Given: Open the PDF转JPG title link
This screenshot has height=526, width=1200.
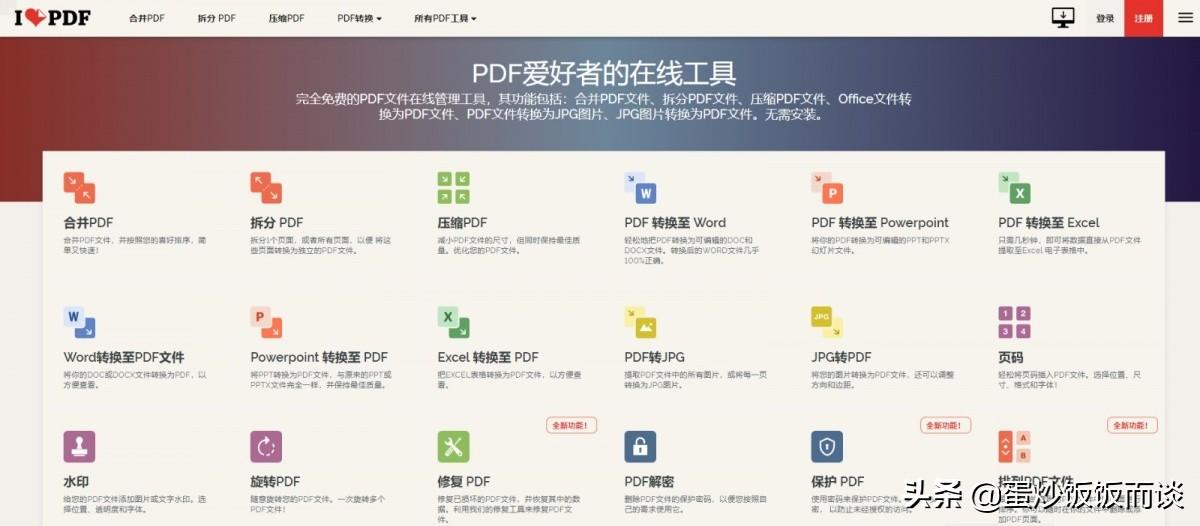Looking at the screenshot, I should click(x=654, y=357).
